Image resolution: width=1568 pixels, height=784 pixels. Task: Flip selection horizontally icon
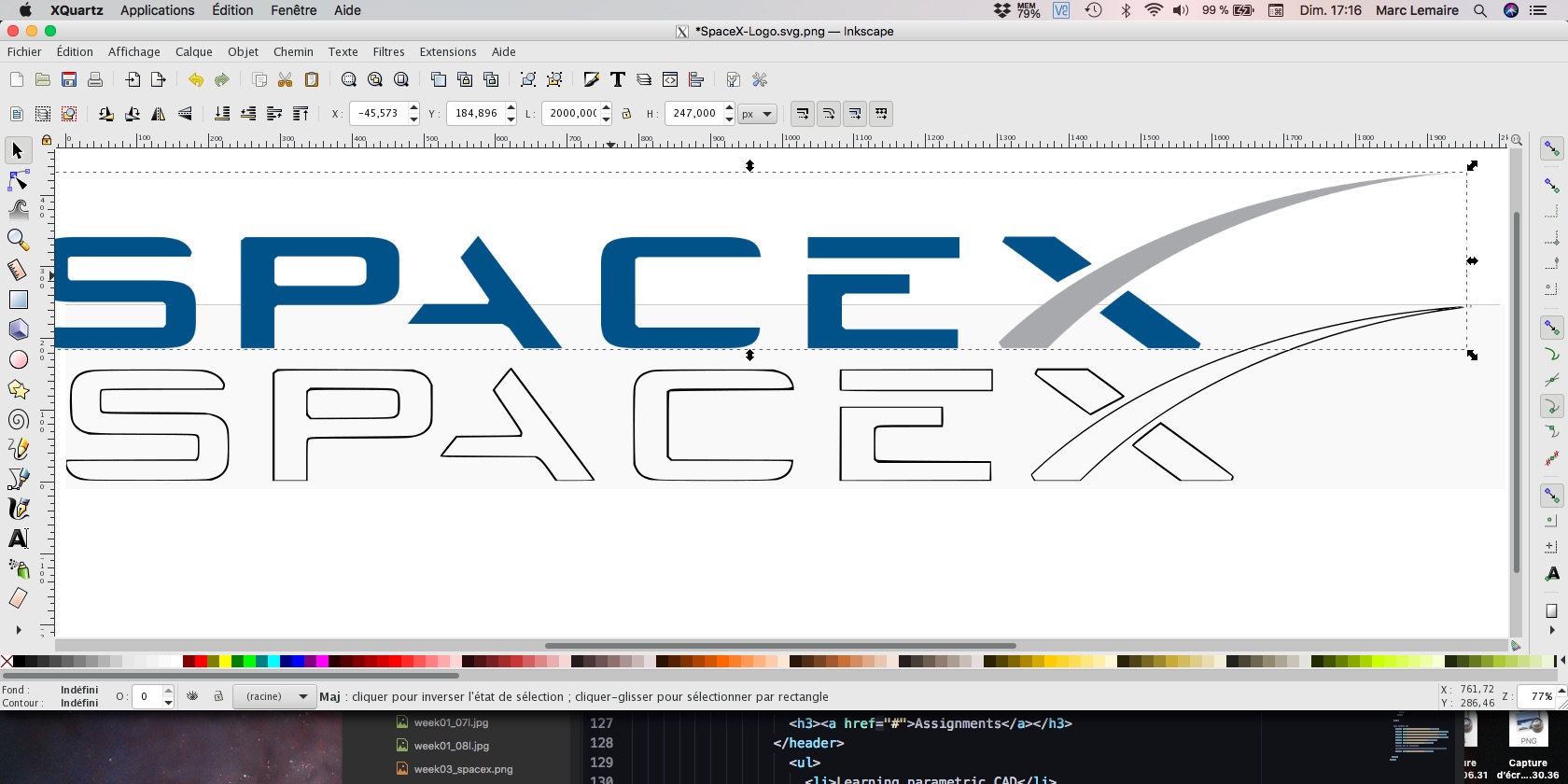(159, 114)
